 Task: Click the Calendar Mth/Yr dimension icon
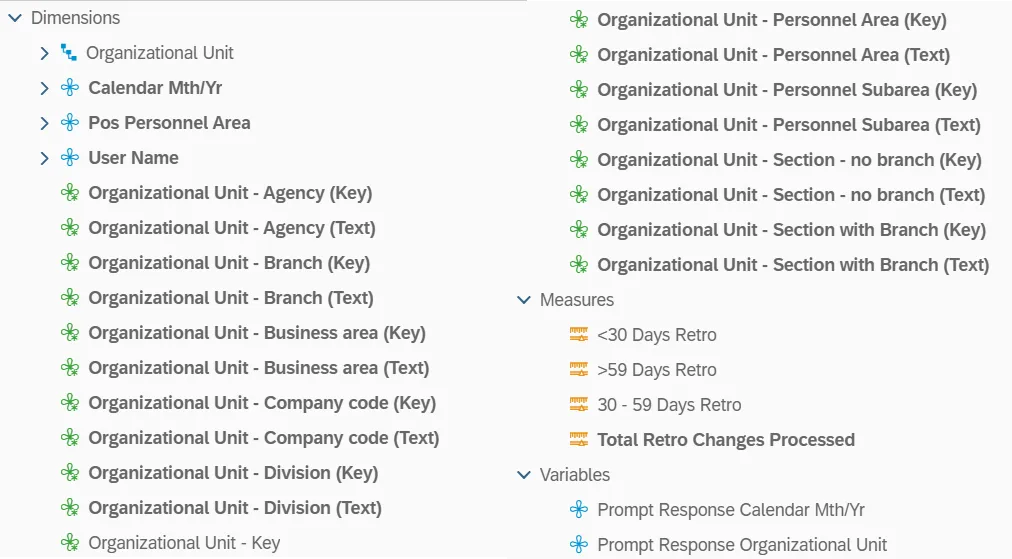[69, 88]
